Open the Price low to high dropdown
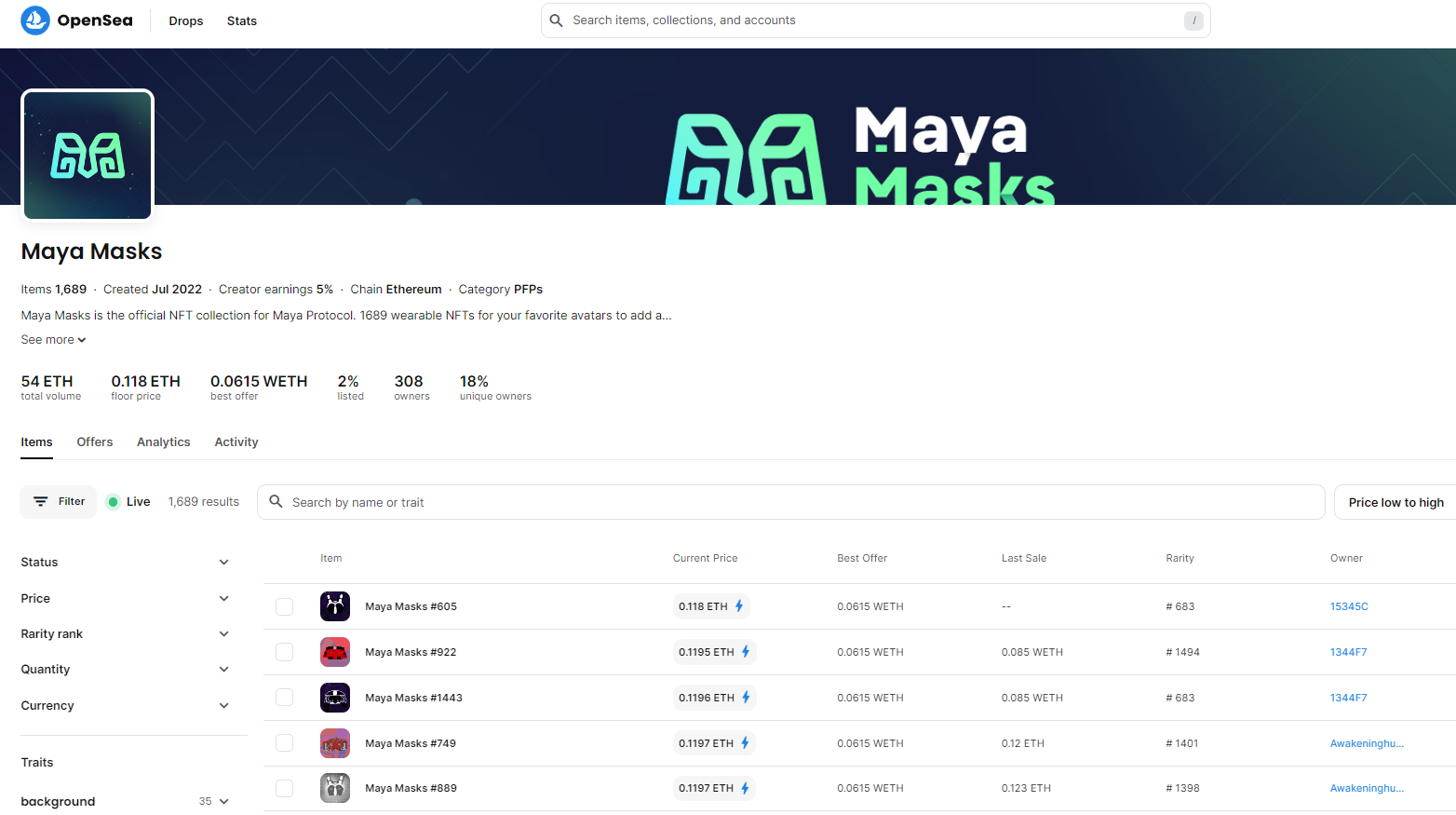Screen dimensions: 1456x815 pos(1395,502)
